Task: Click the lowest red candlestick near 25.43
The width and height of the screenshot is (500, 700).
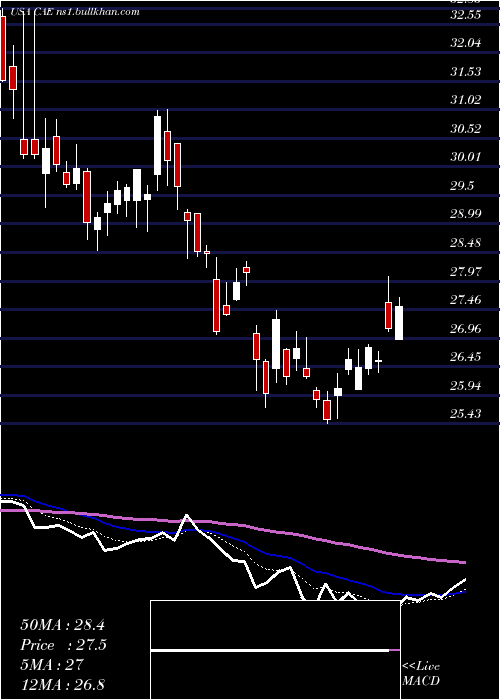Action: click(x=327, y=410)
